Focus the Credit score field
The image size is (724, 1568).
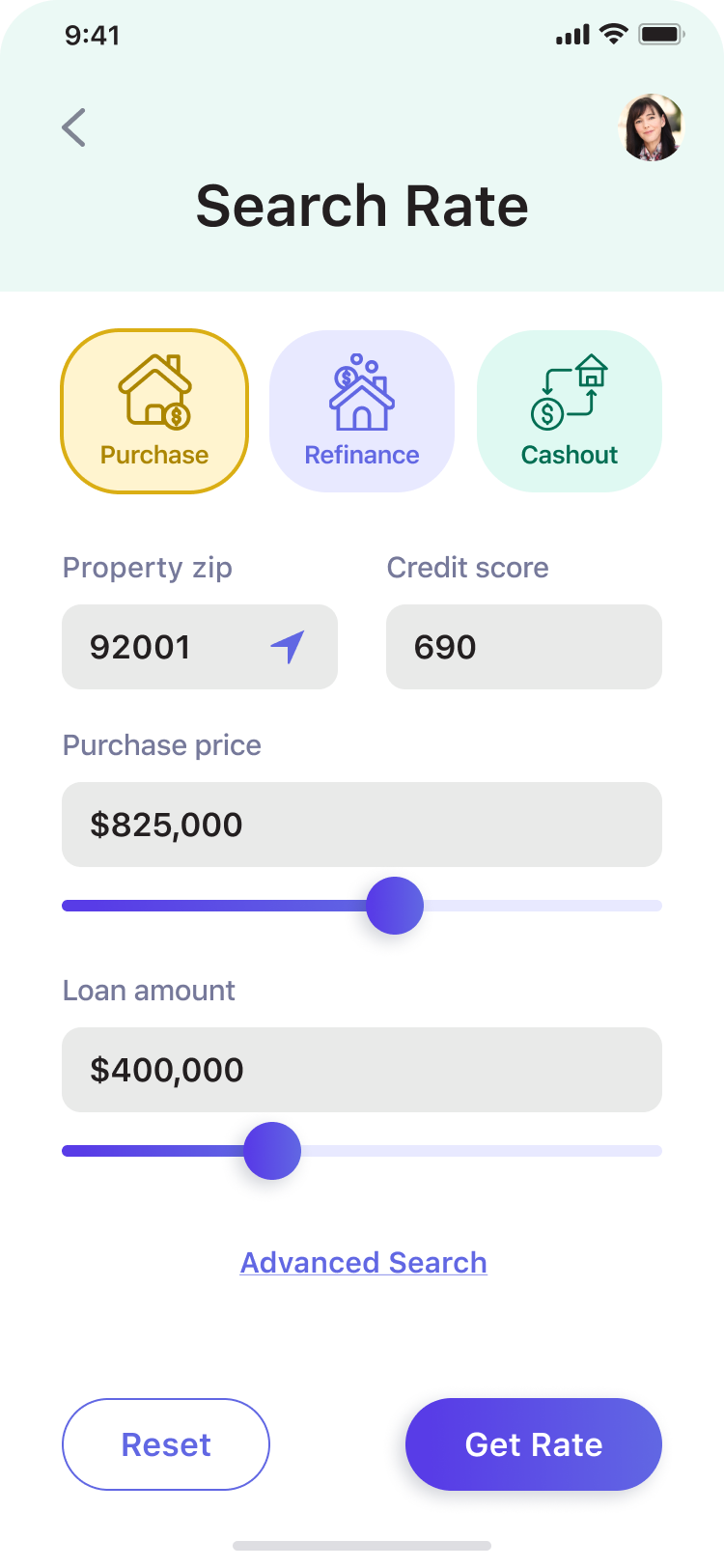[x=524, y=647]
